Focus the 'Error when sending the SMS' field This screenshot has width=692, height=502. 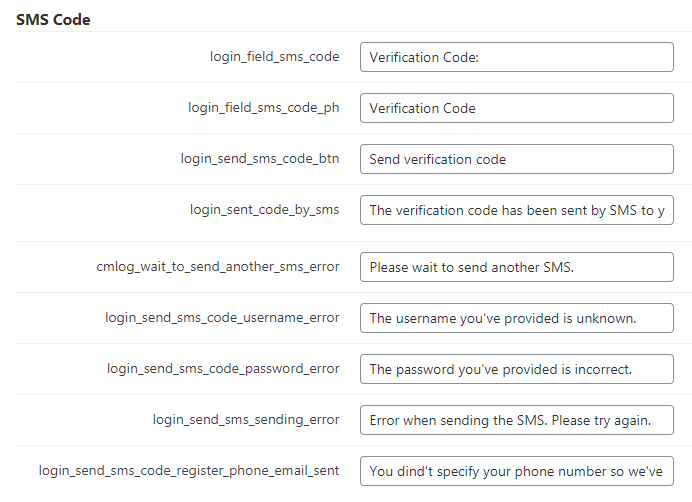pyautogui.click(x=516, y=420)
